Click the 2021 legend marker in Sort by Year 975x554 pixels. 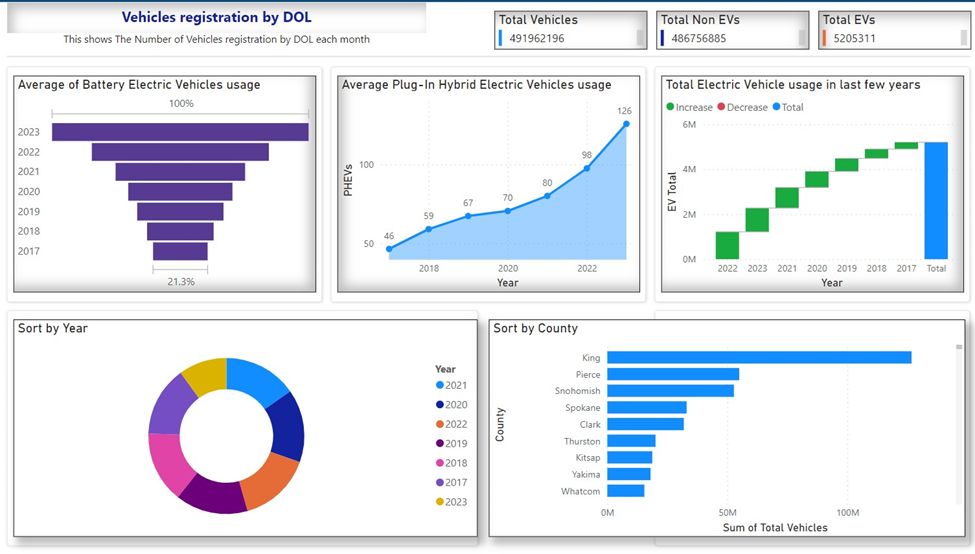pos(440,385)
